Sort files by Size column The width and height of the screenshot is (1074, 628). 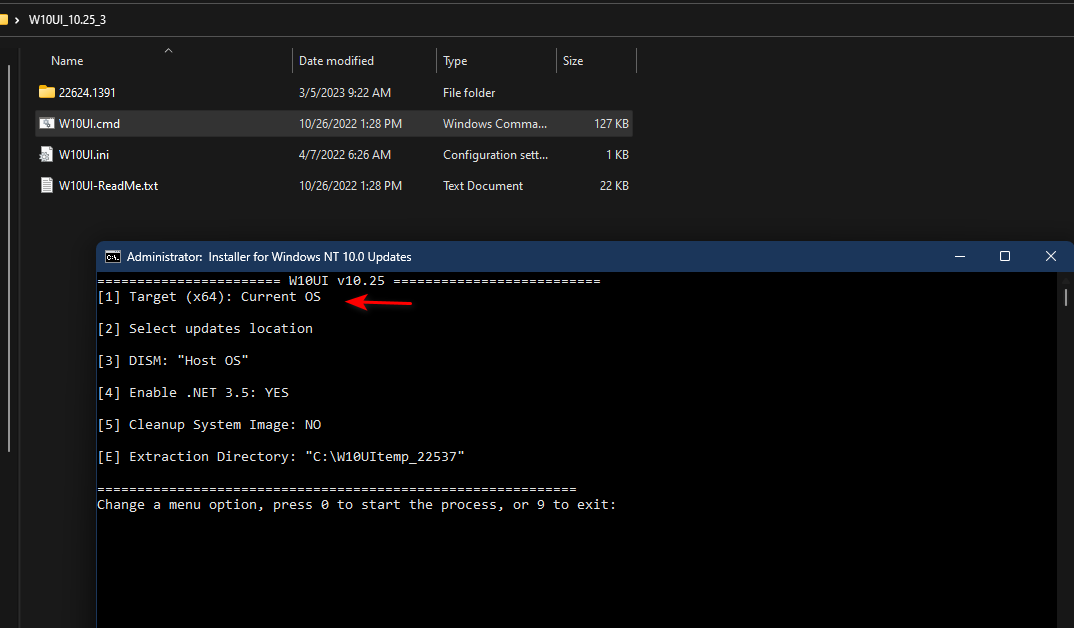point(573,61)
